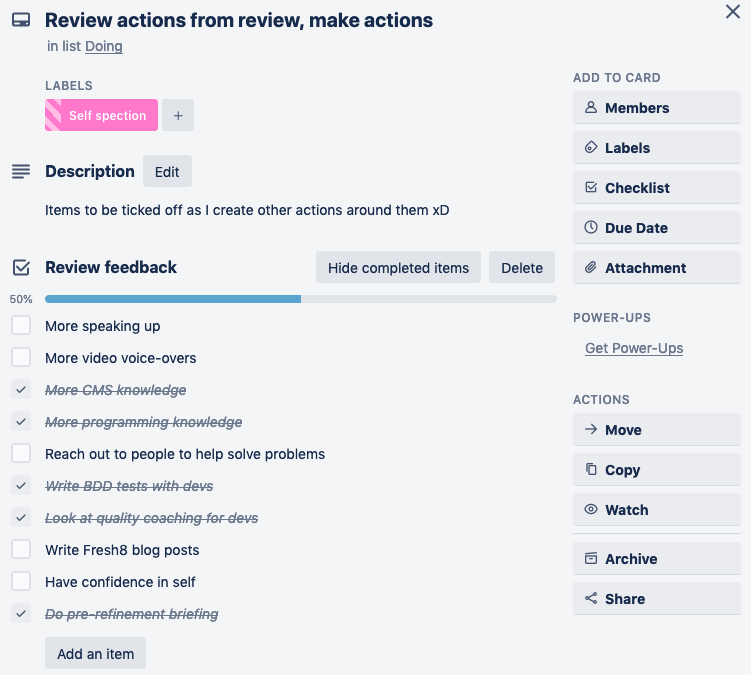Click the 'Doing' list link

[x=104, y=46]
